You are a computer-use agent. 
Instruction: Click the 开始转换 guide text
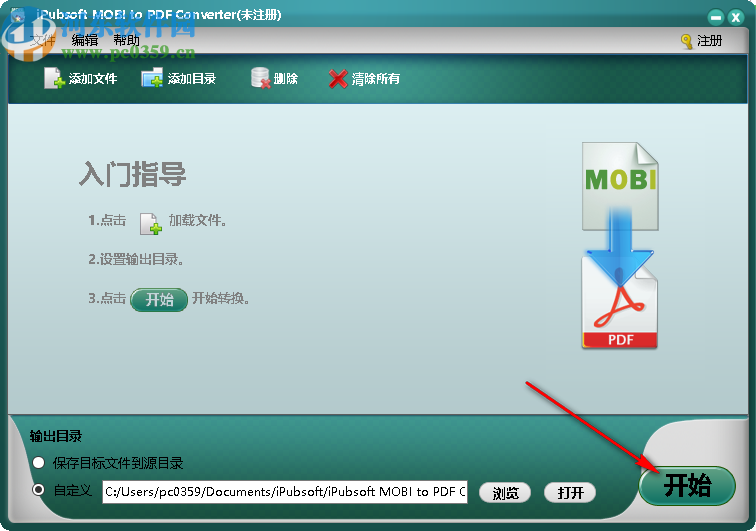[x=220, y=299]
